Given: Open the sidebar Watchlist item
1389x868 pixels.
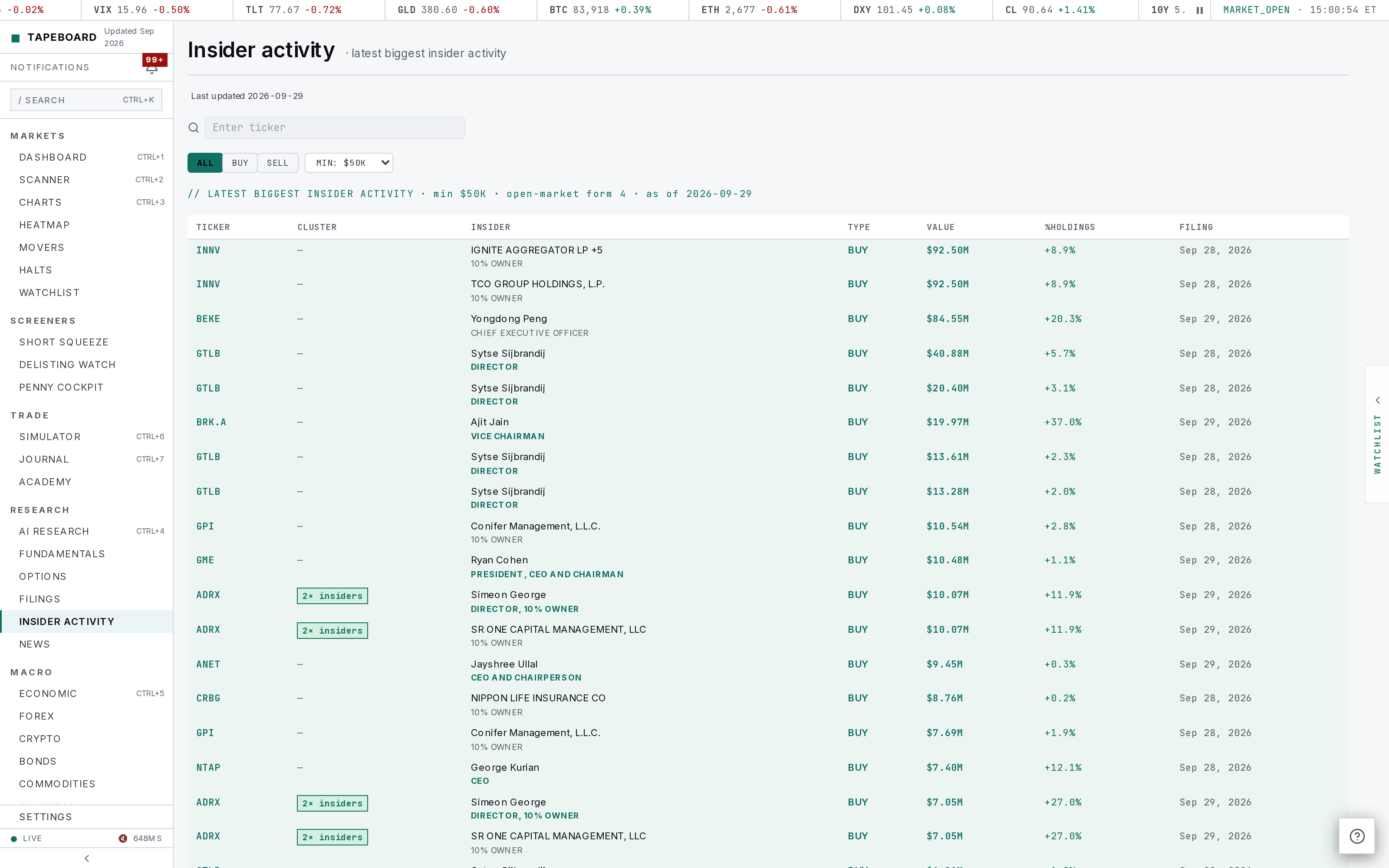Looking at the screenshot, I should (86, 293).
